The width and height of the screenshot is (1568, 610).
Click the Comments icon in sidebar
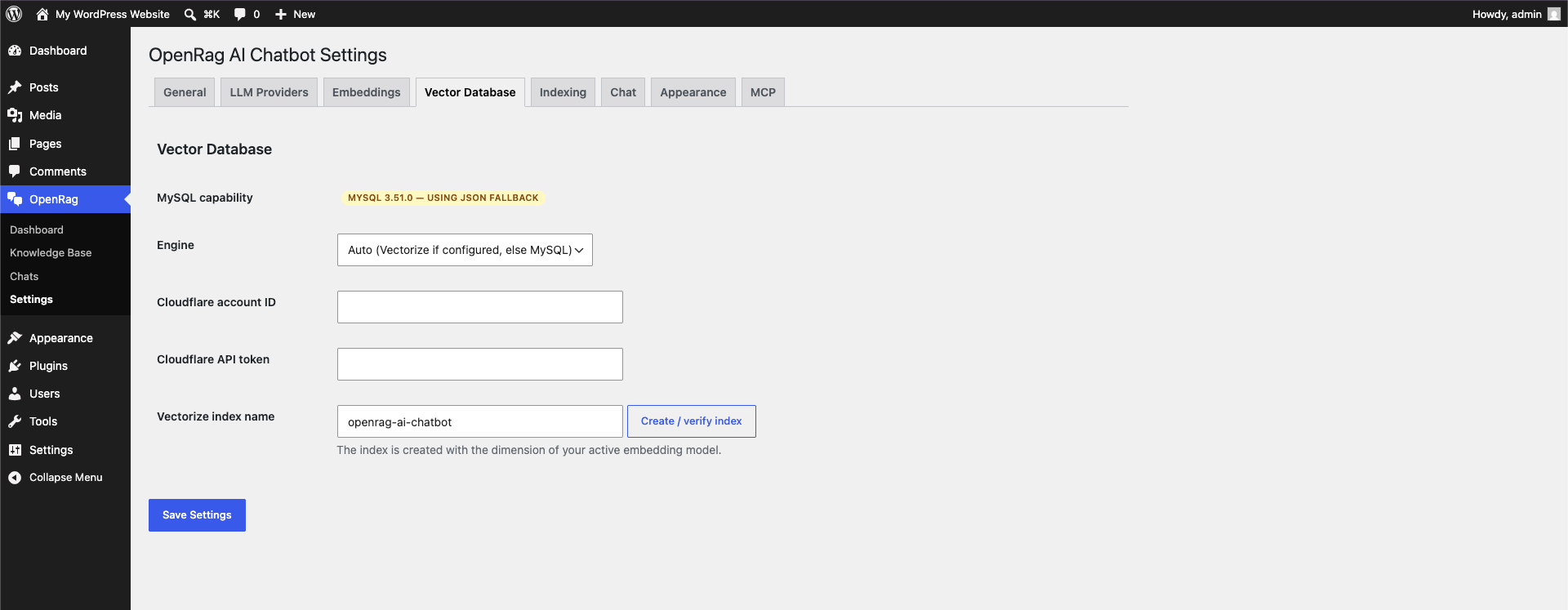pos(15,171)
